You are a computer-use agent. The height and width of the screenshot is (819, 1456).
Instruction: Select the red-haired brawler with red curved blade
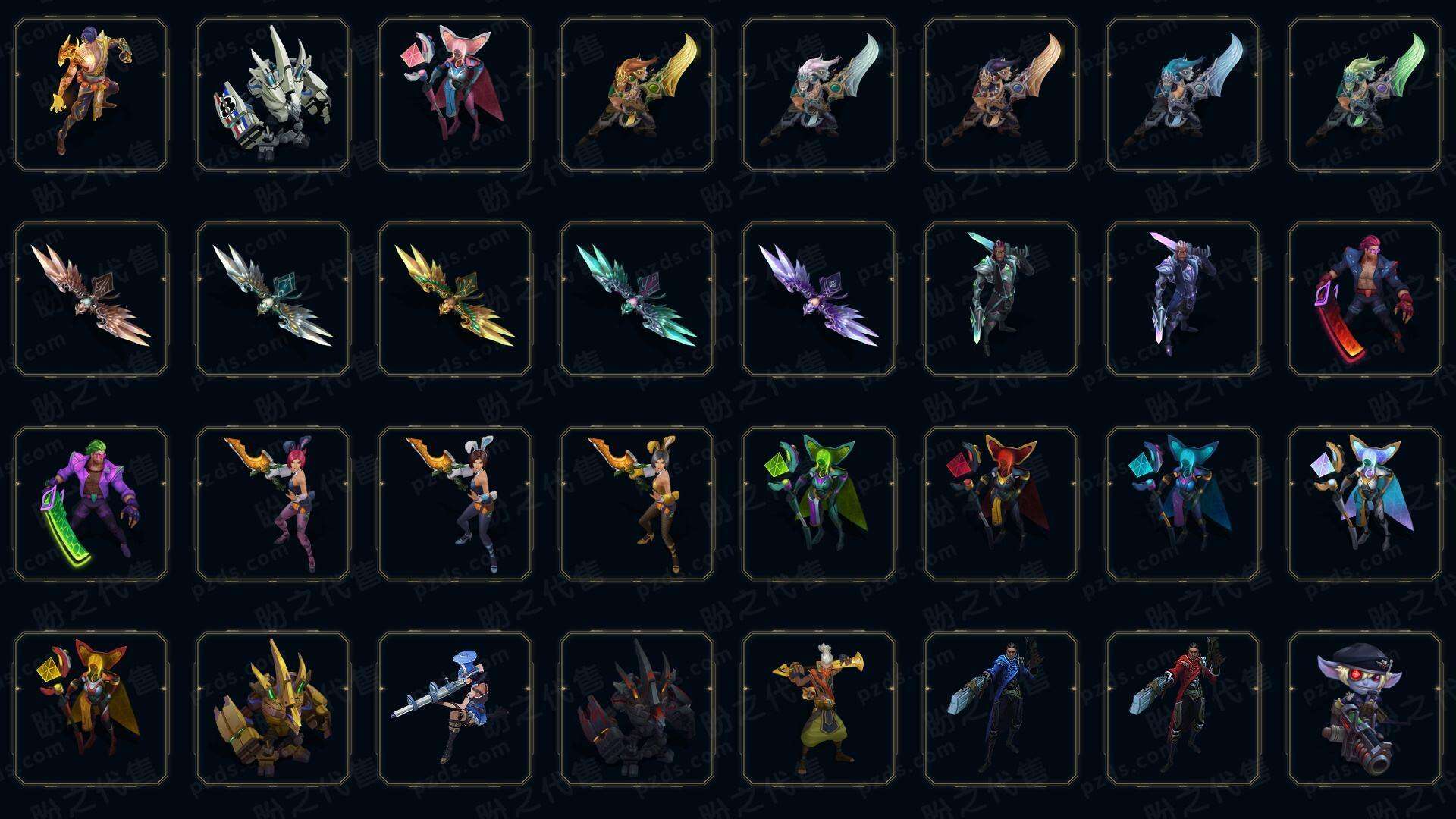coord(1365,299)
